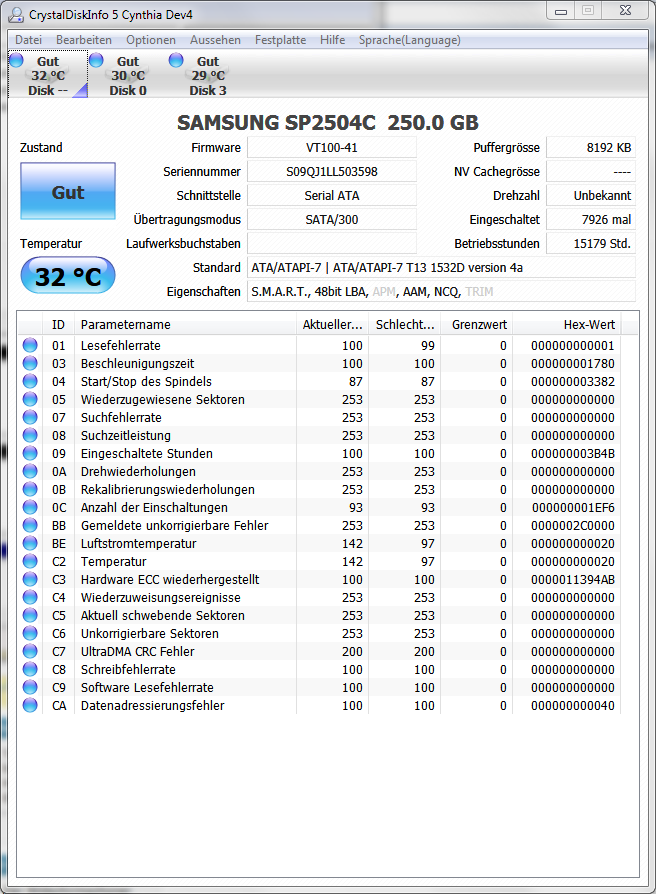Screen dimensions: 656x894
Task: Click status orb for Beschleunigungszeit row
Action: [x=30, y=363]
